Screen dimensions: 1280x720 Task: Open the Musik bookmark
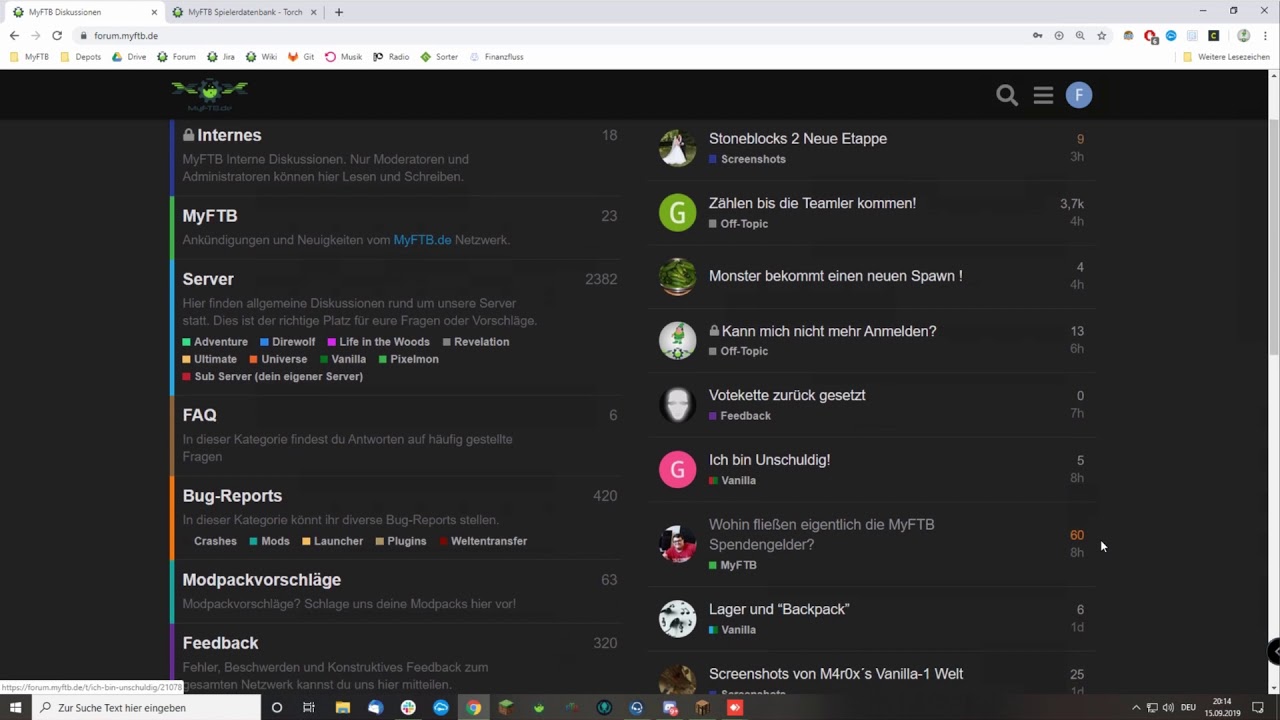[x=344, y=57]
